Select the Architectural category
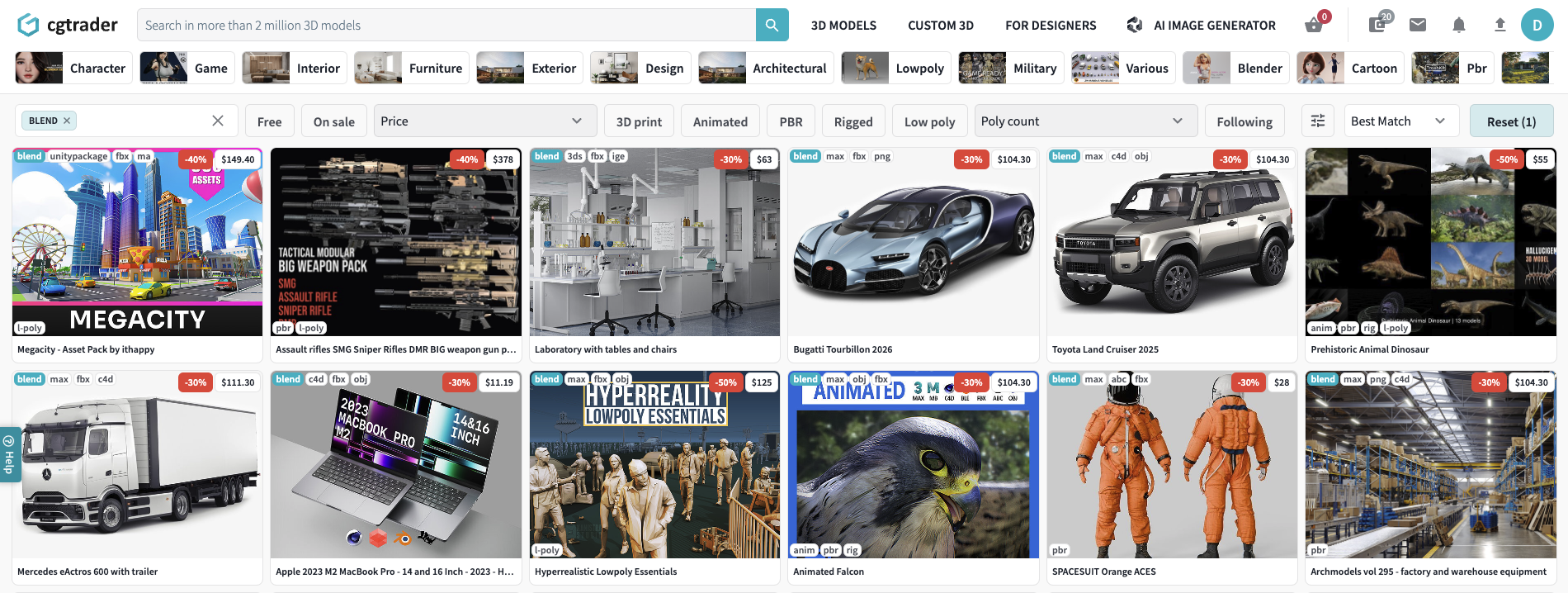The height and width of the screenshot is (593, 1568). coord(766,68)
